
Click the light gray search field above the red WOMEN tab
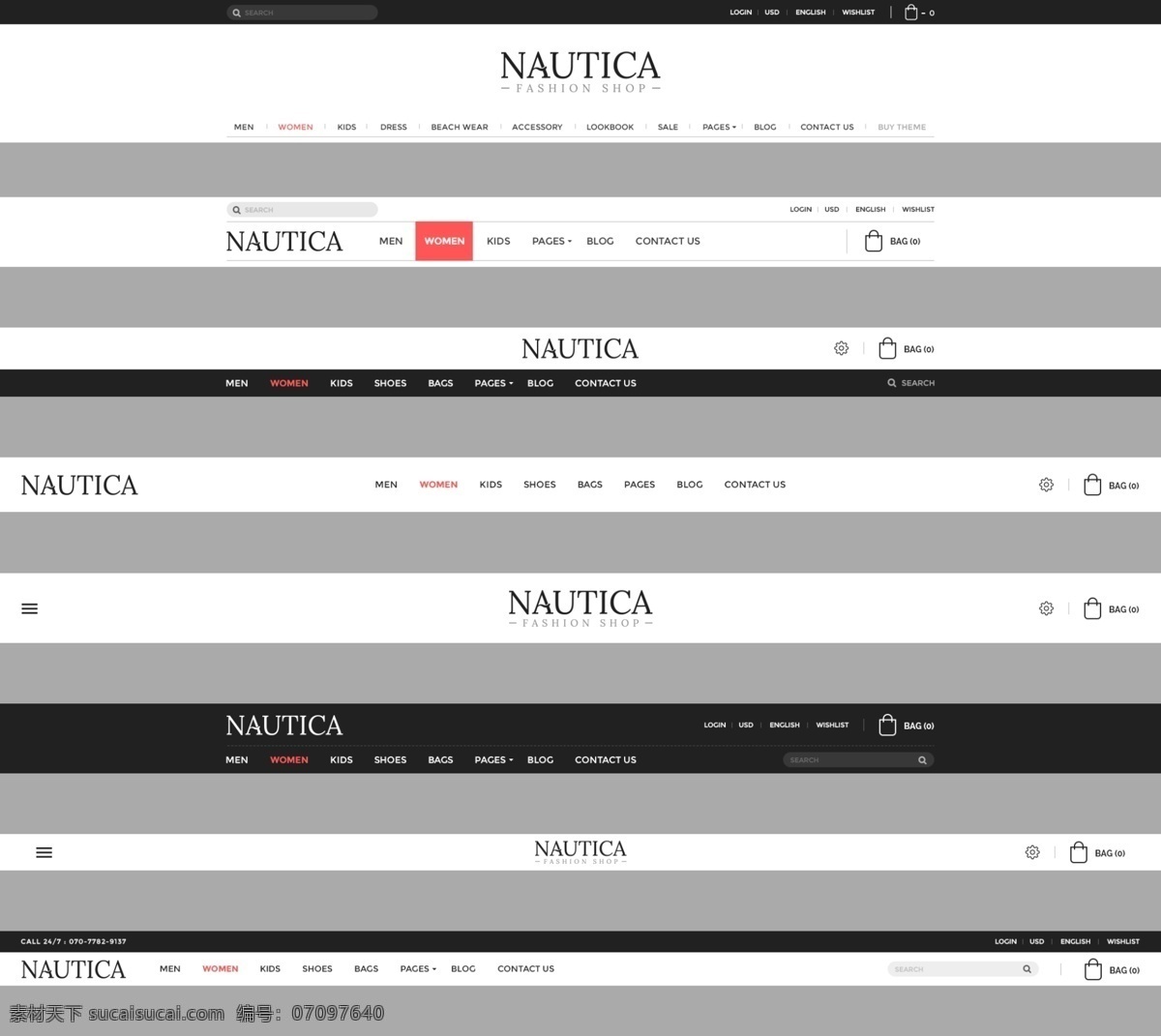coord(302,210)
